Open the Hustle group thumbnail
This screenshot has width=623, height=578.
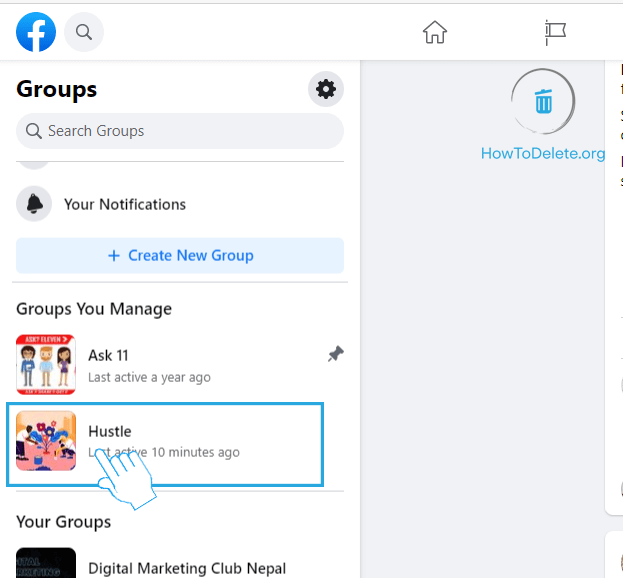pos(46,441)
